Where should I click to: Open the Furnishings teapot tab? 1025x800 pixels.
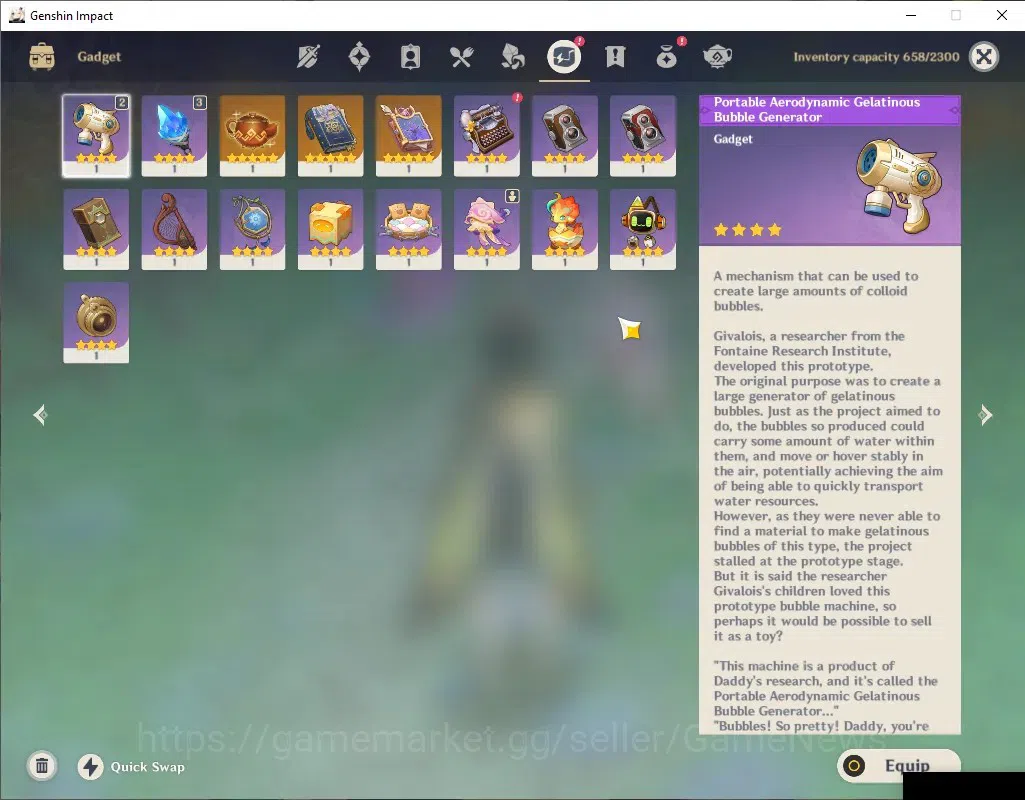(x=717, y=57)
